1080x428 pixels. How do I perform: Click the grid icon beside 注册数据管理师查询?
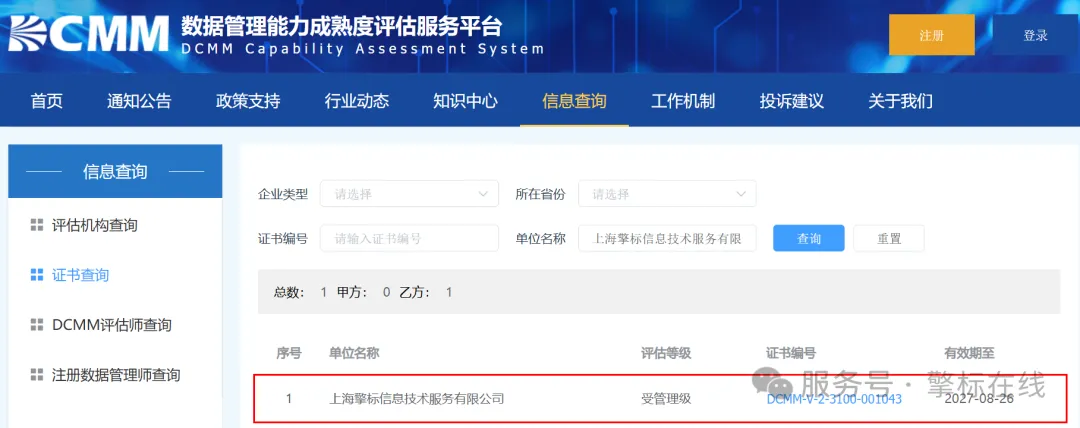pyautogui.click(x=37, y=375)
